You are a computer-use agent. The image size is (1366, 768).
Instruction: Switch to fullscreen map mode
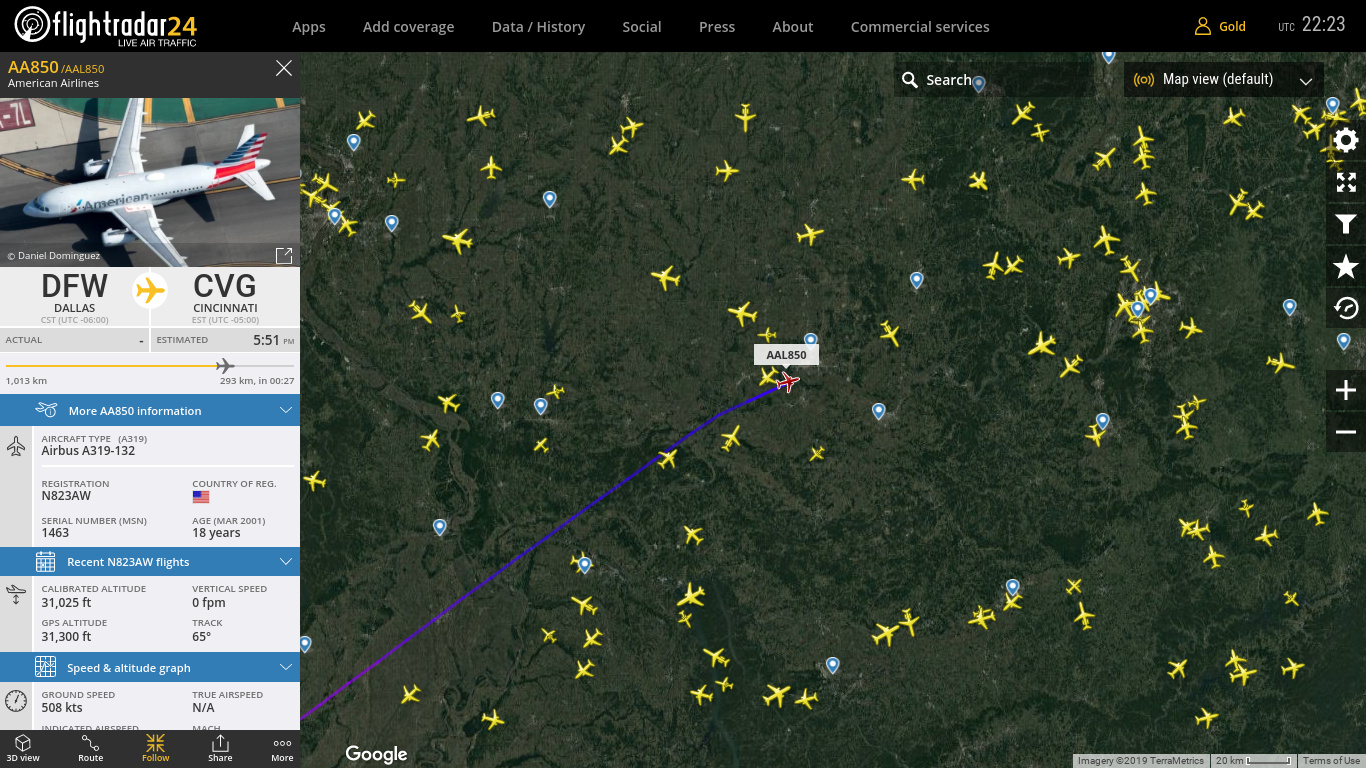click(x=1346, y=182)
